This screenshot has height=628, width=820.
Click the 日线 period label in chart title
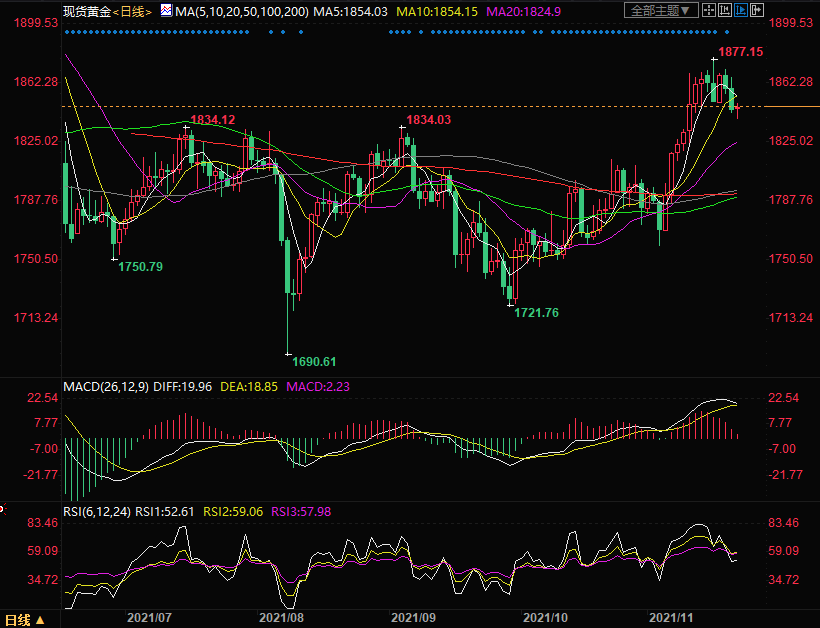(x=132, y=11)
